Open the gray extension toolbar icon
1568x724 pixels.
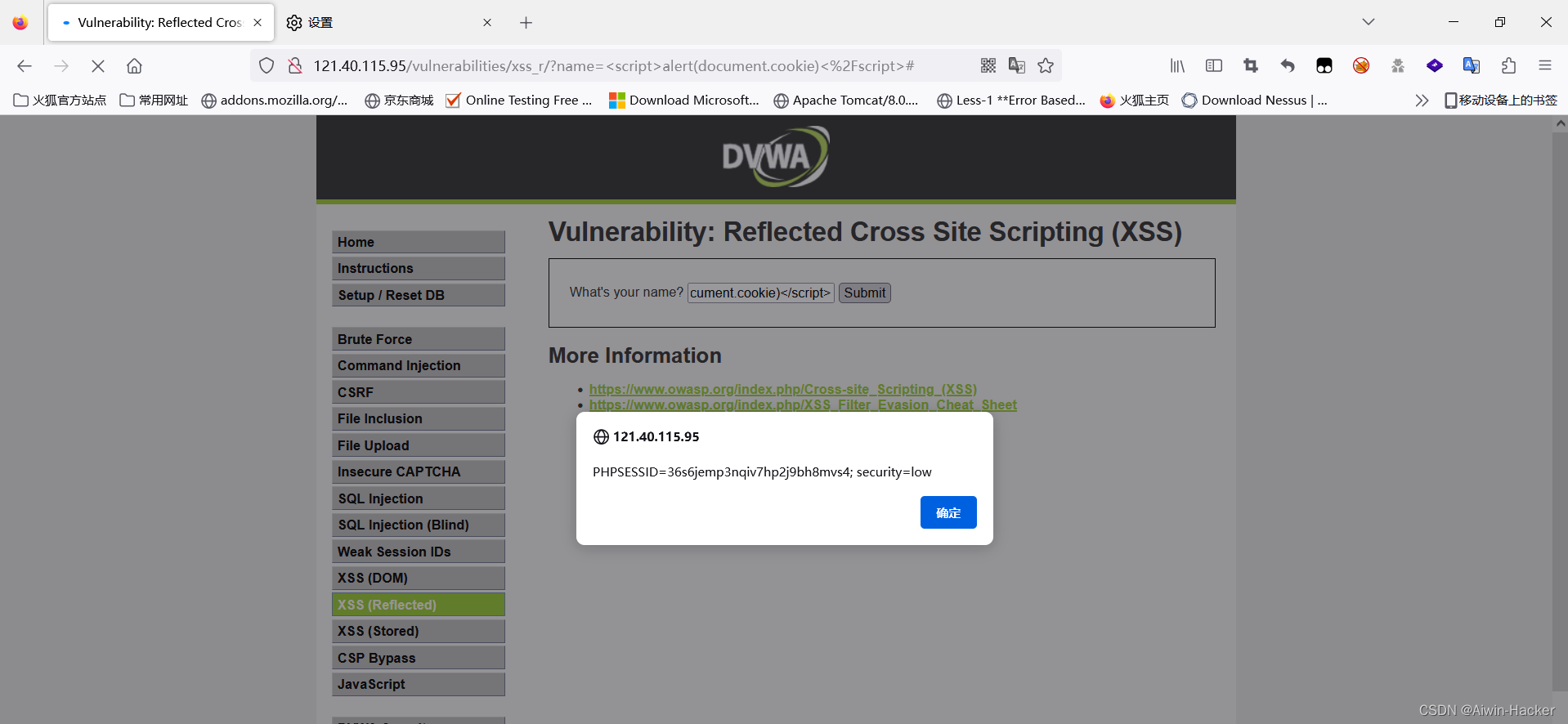(1398, 65)
